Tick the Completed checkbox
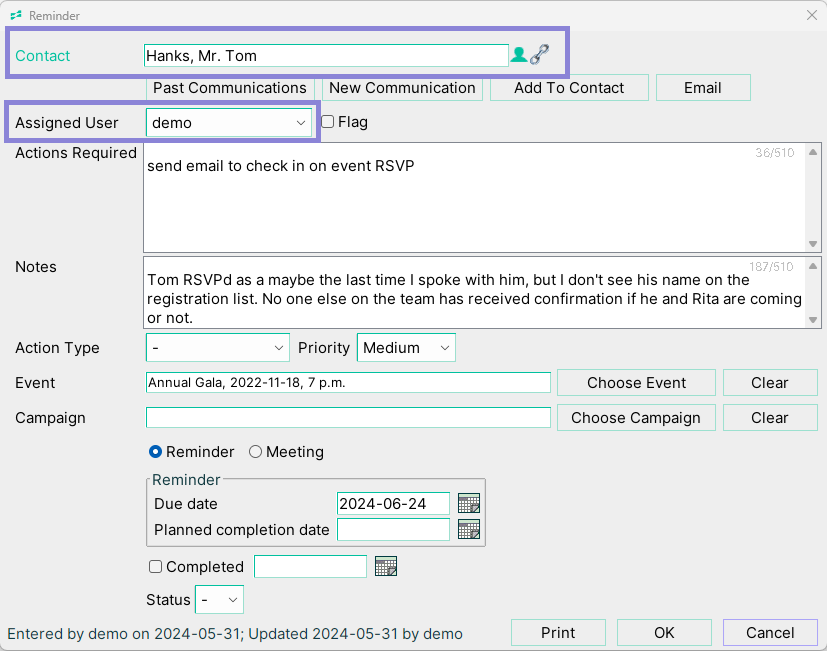 (x=155, y=567)
